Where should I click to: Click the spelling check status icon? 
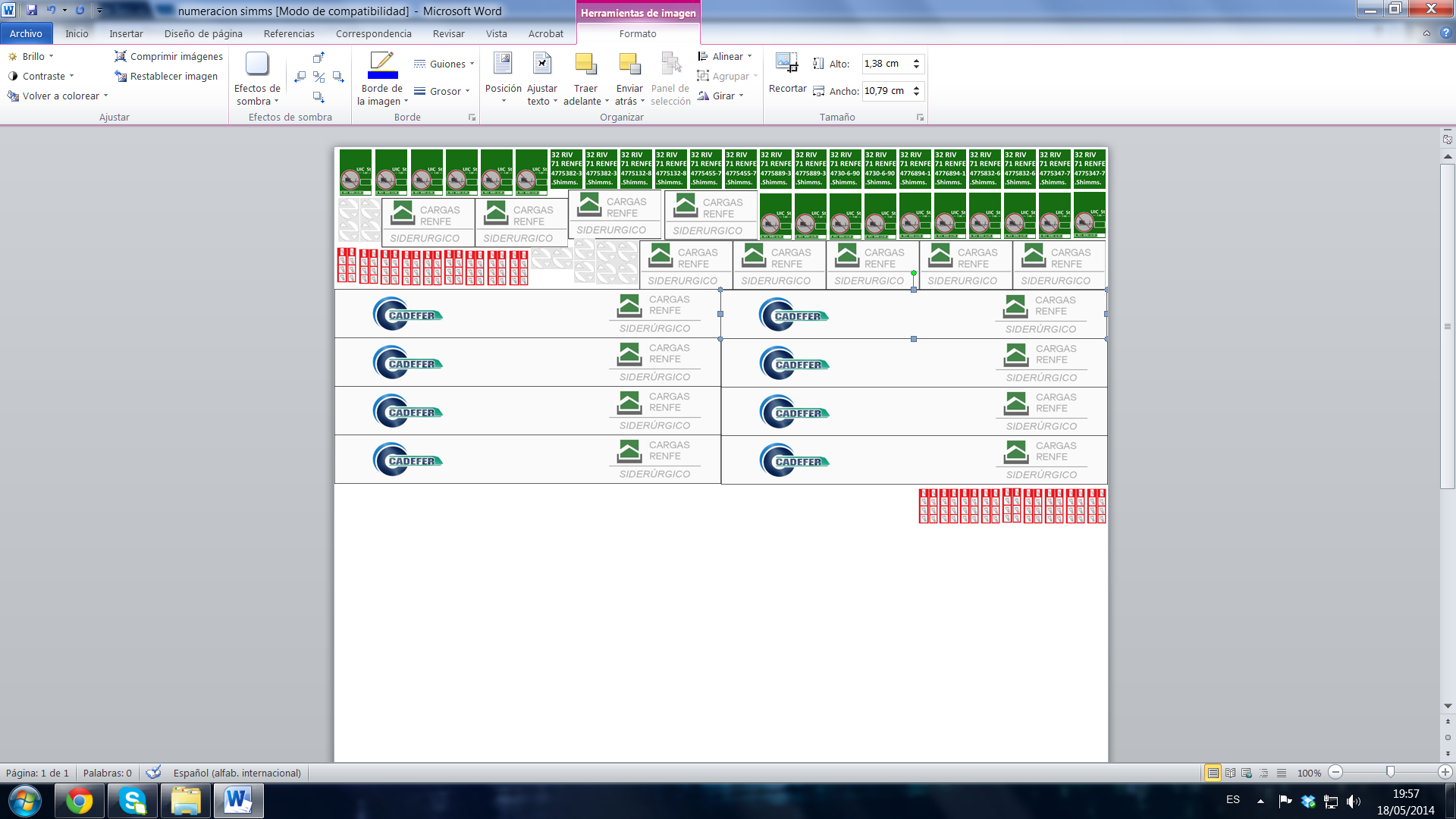[153, 773]
